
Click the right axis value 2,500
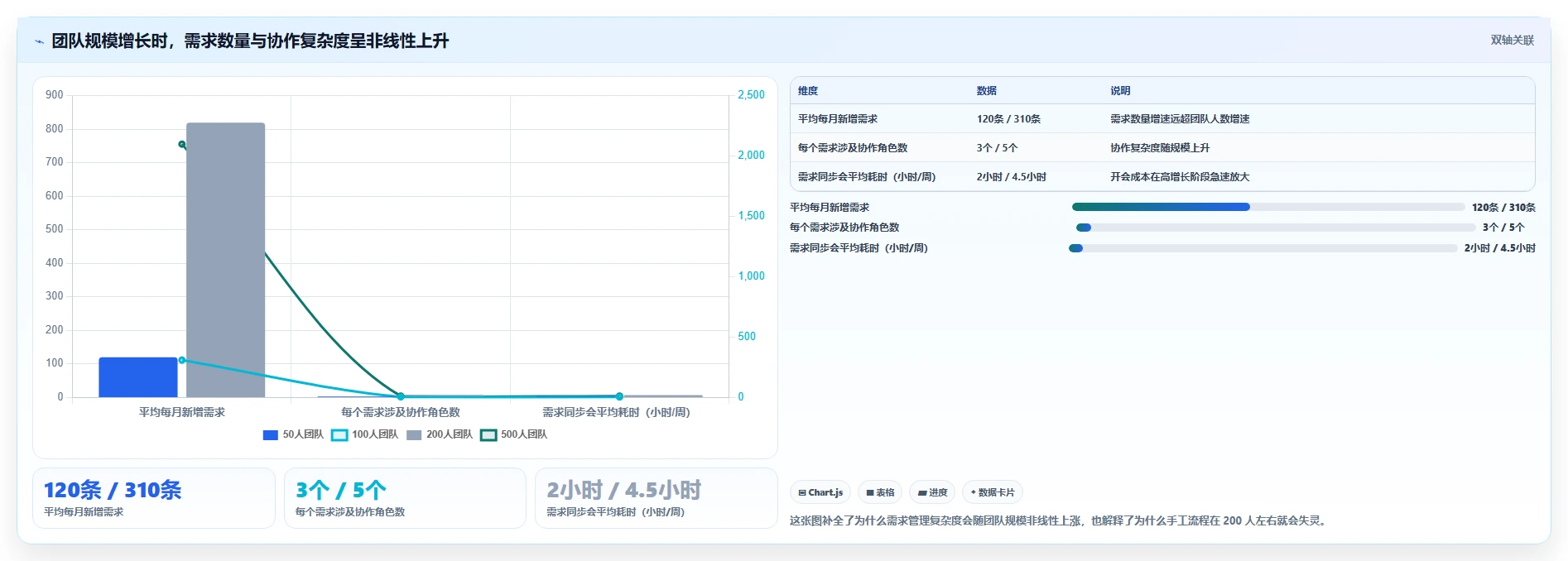[751, 95]
